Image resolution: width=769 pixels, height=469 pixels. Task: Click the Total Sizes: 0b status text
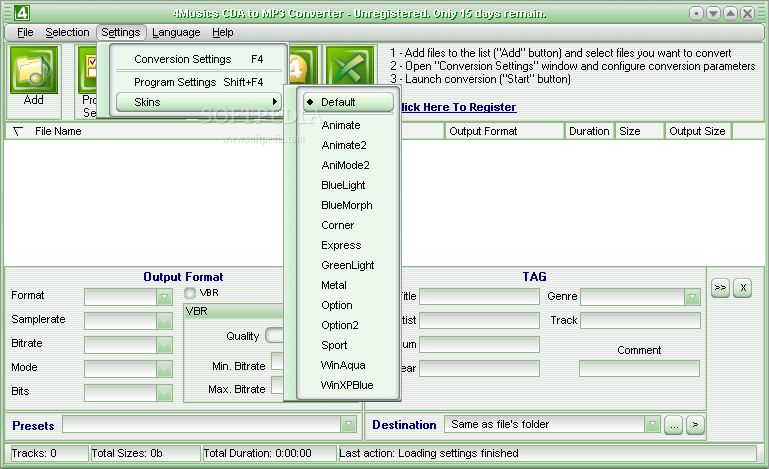coord(127,453)
